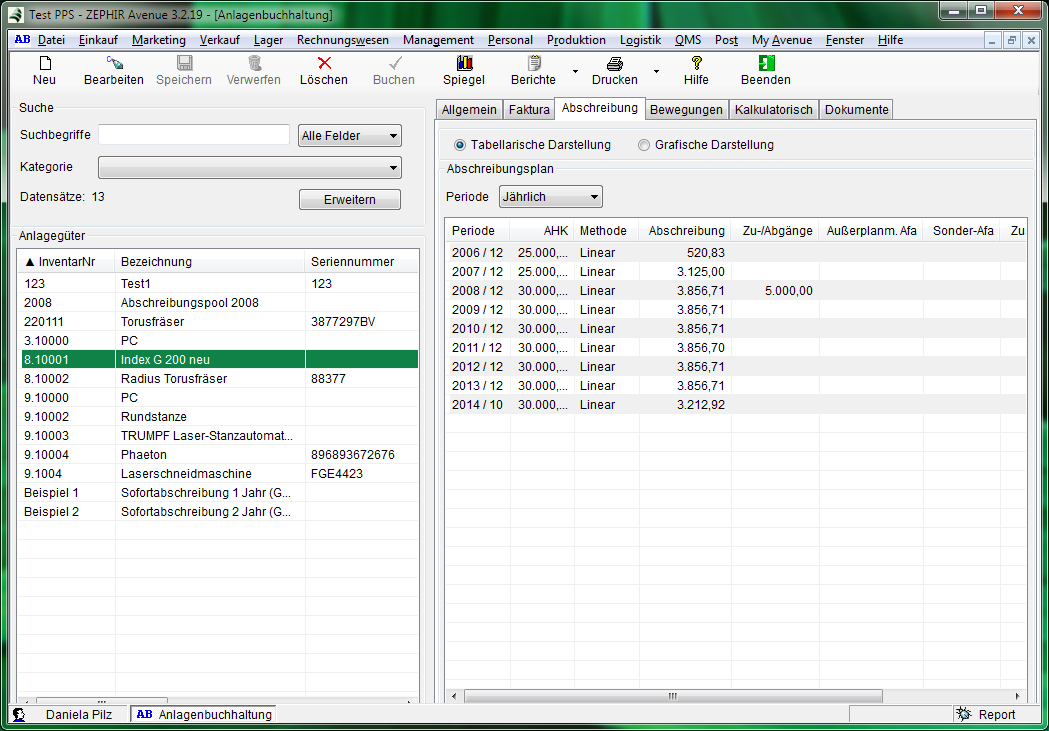Open the Rechnungswesen menu

coord(342,40)
